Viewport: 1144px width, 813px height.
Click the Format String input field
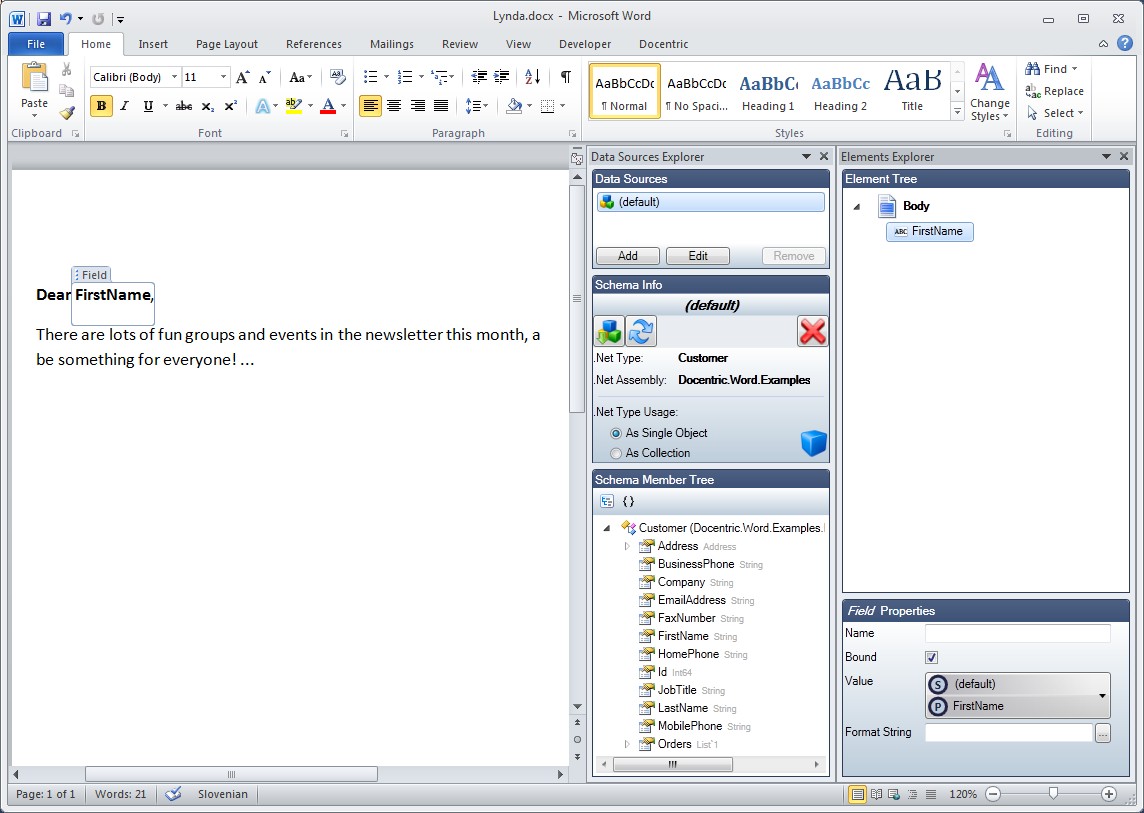[1009, 733]
